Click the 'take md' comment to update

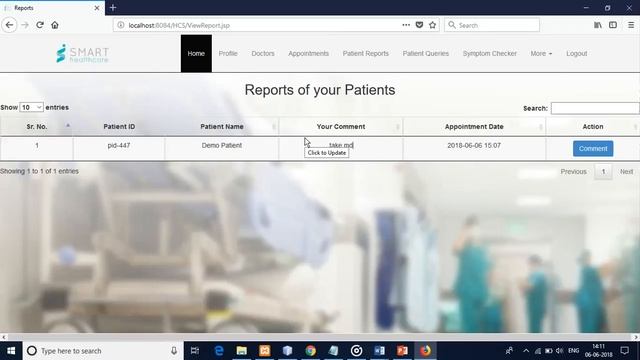341,145
